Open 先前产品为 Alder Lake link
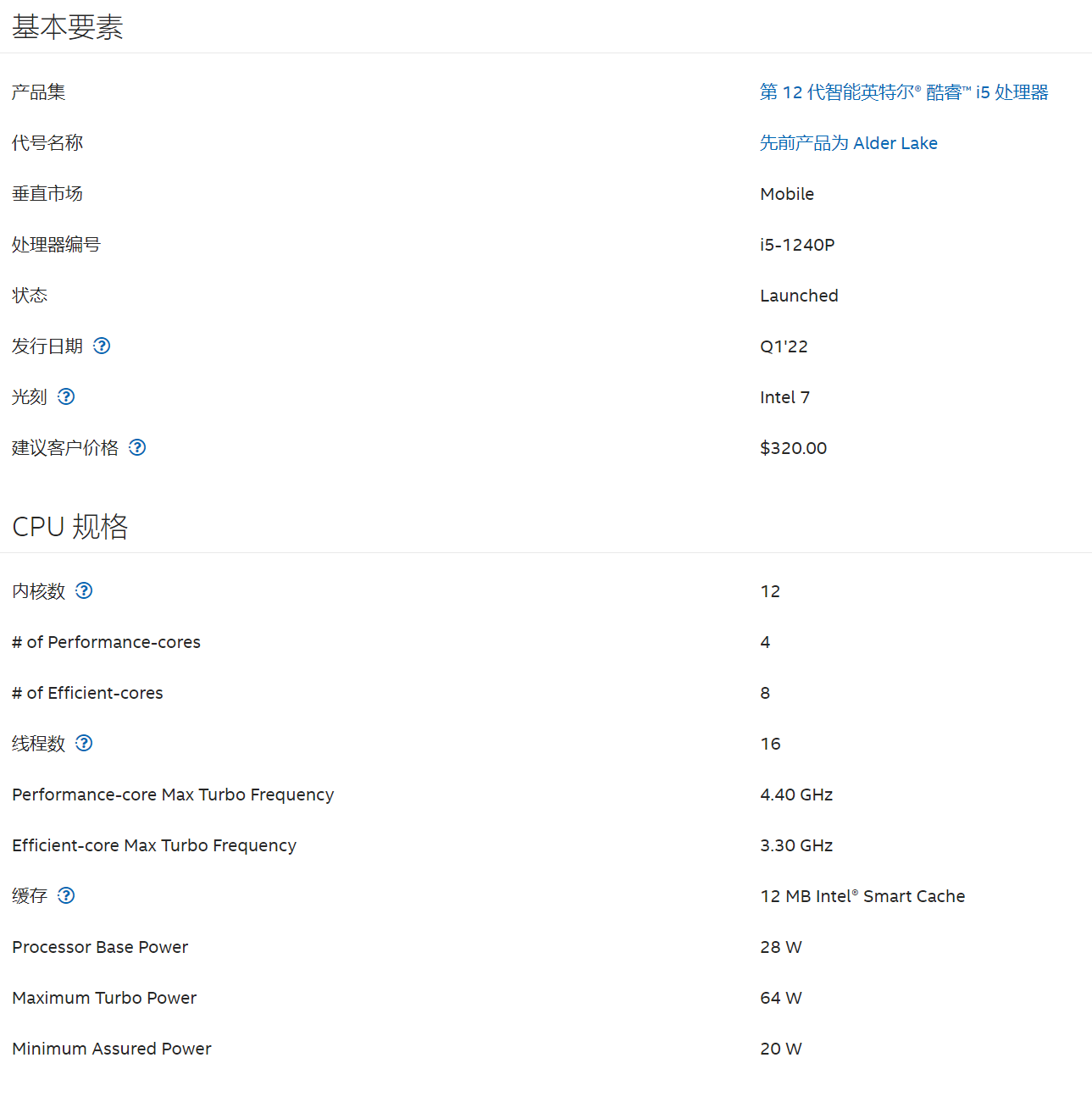Screen dimensions: 1092x1102 point(849,143)
